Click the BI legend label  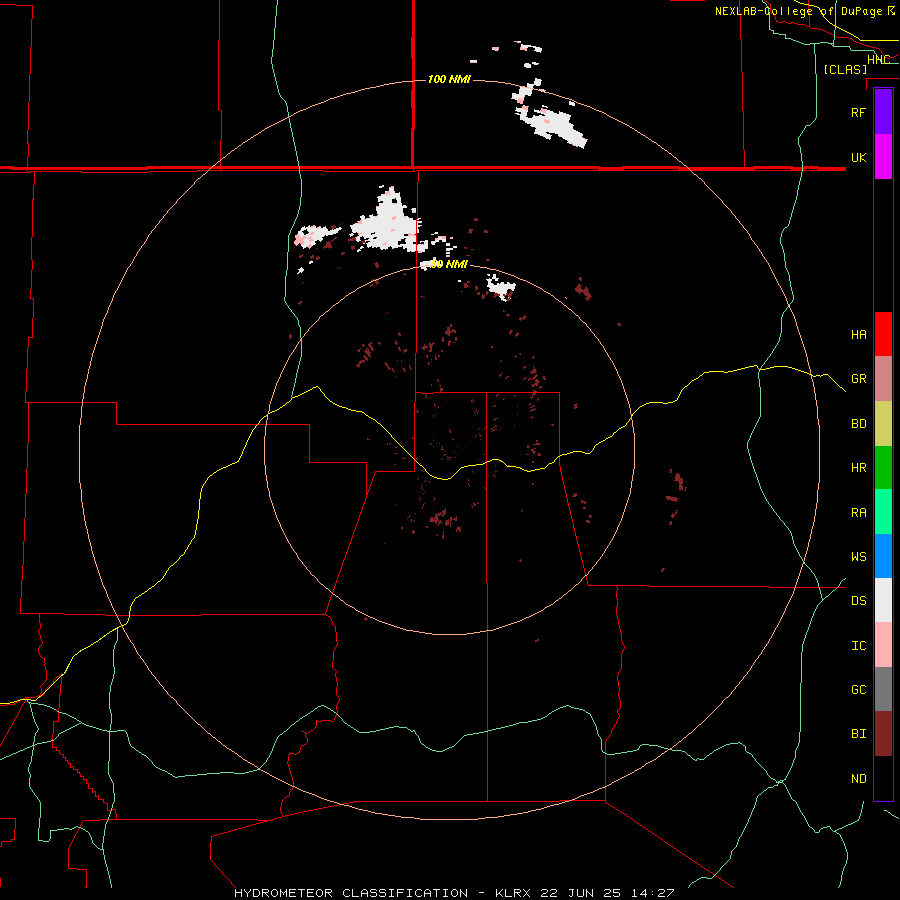coord(858,734)
